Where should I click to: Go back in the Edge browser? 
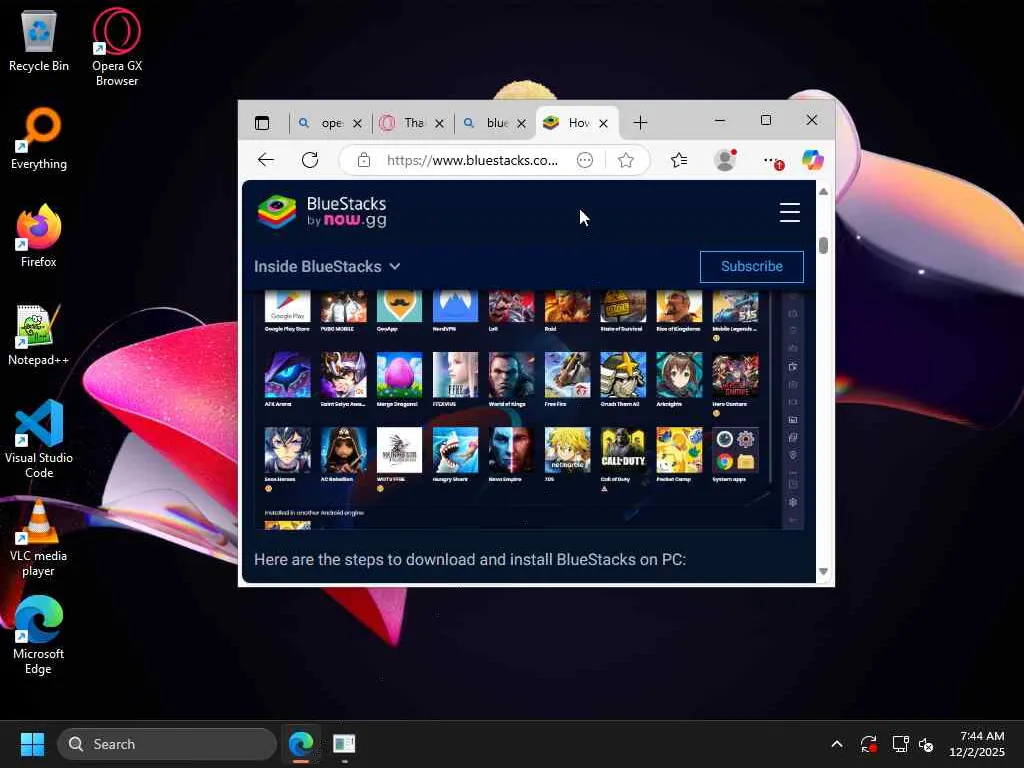266,160
